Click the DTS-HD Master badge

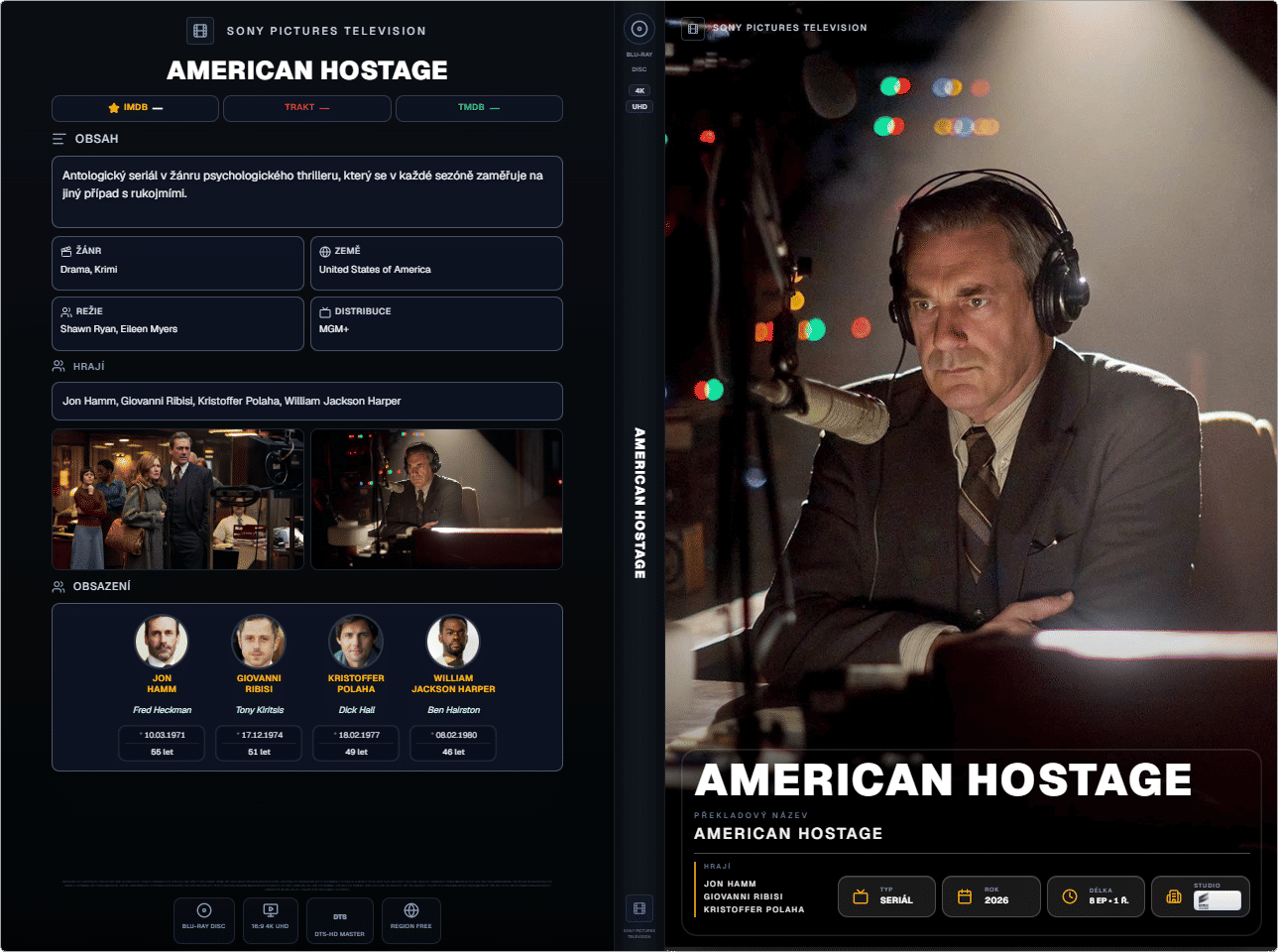point(340,921)
